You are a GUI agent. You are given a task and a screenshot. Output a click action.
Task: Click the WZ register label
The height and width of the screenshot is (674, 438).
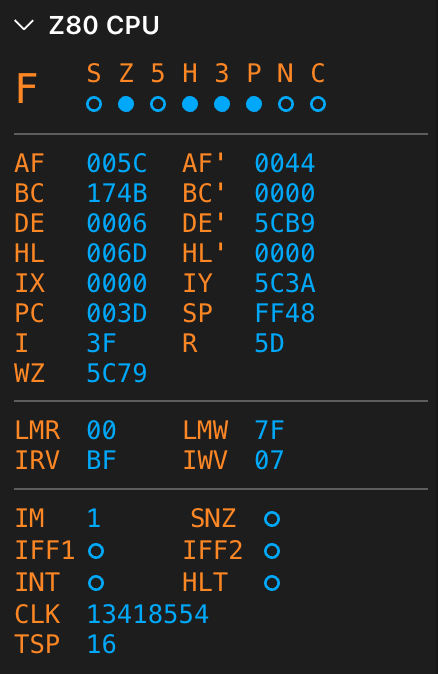(x=29, y=373)
